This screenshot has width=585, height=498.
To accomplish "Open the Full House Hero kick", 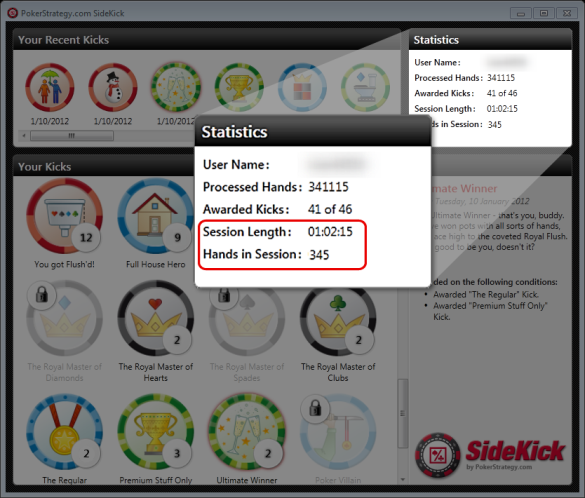I will point(156,216).
